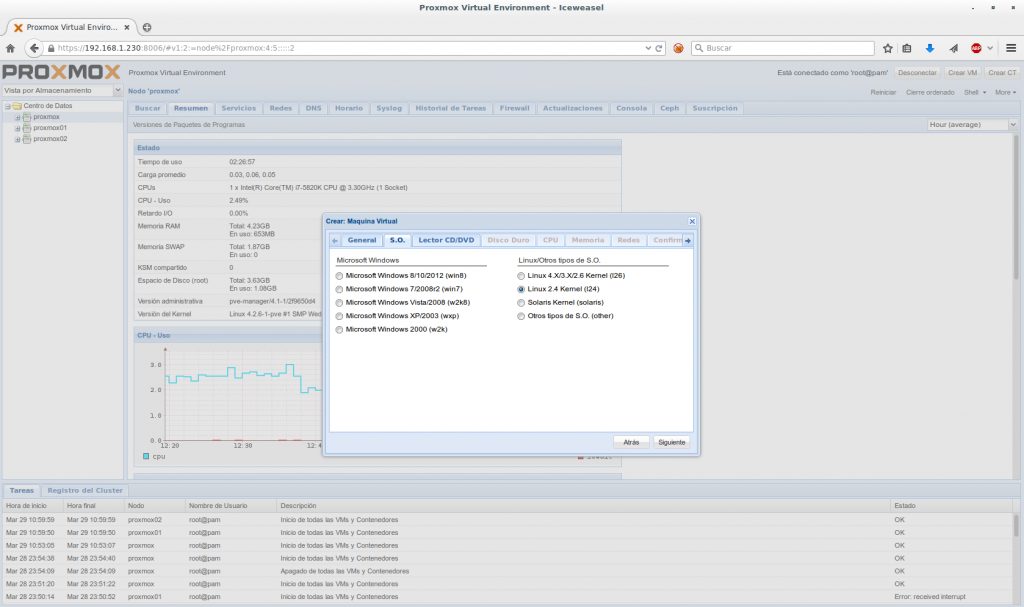The image size is (1024, 607).
Task: Open the Vista por Almacenamiento dropdown
Action: 118,91
